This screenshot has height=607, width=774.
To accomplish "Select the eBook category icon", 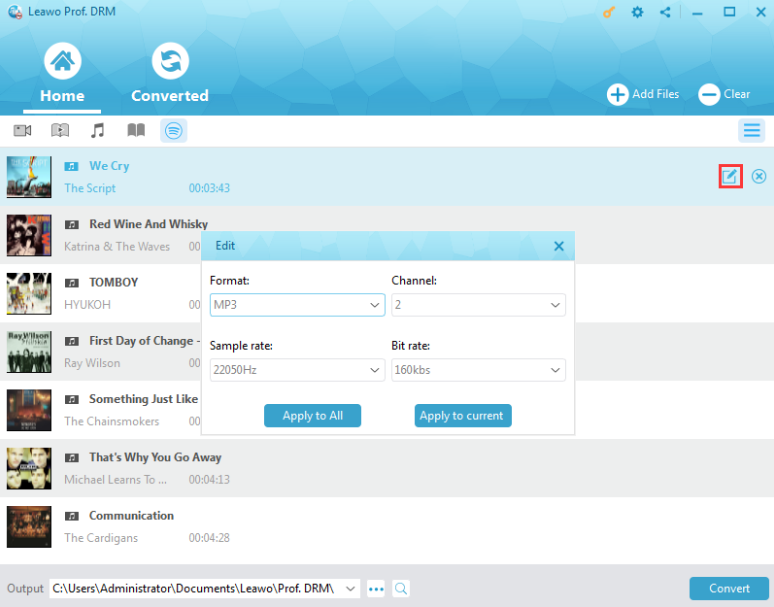I will (x=136, y=130).
